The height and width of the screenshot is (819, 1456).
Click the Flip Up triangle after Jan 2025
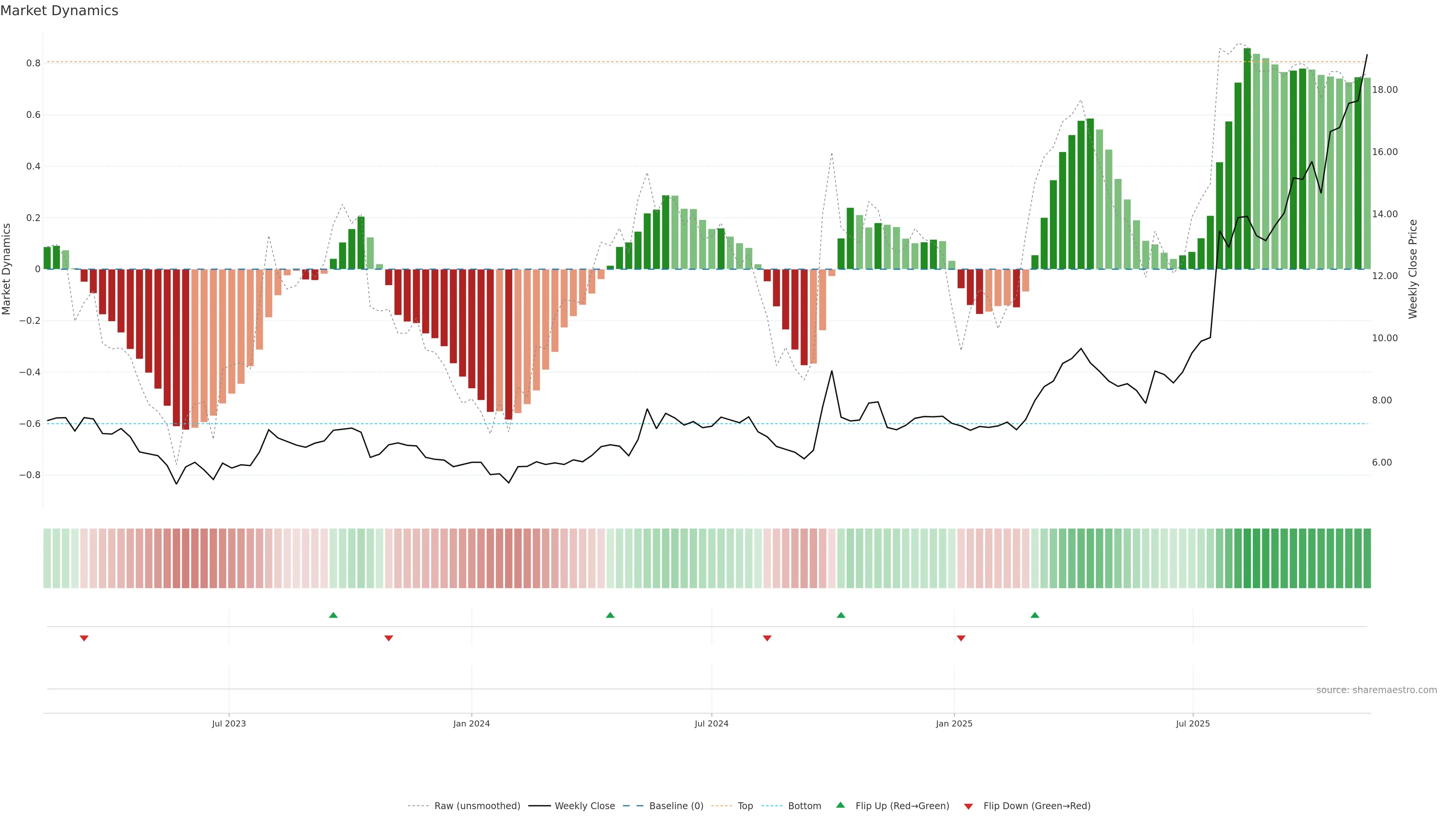coord(1035,615)
